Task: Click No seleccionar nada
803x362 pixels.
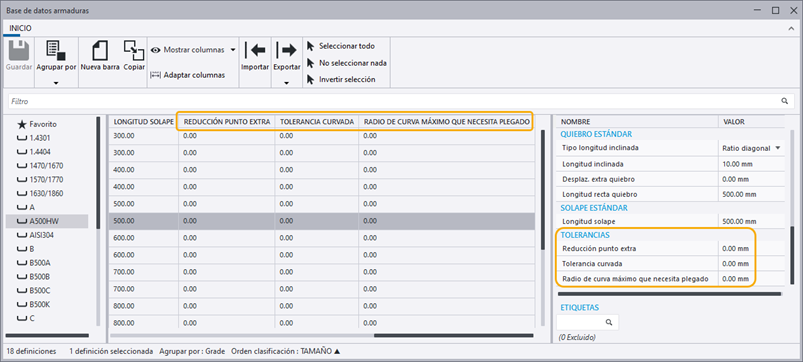Action: click(347, 63)
